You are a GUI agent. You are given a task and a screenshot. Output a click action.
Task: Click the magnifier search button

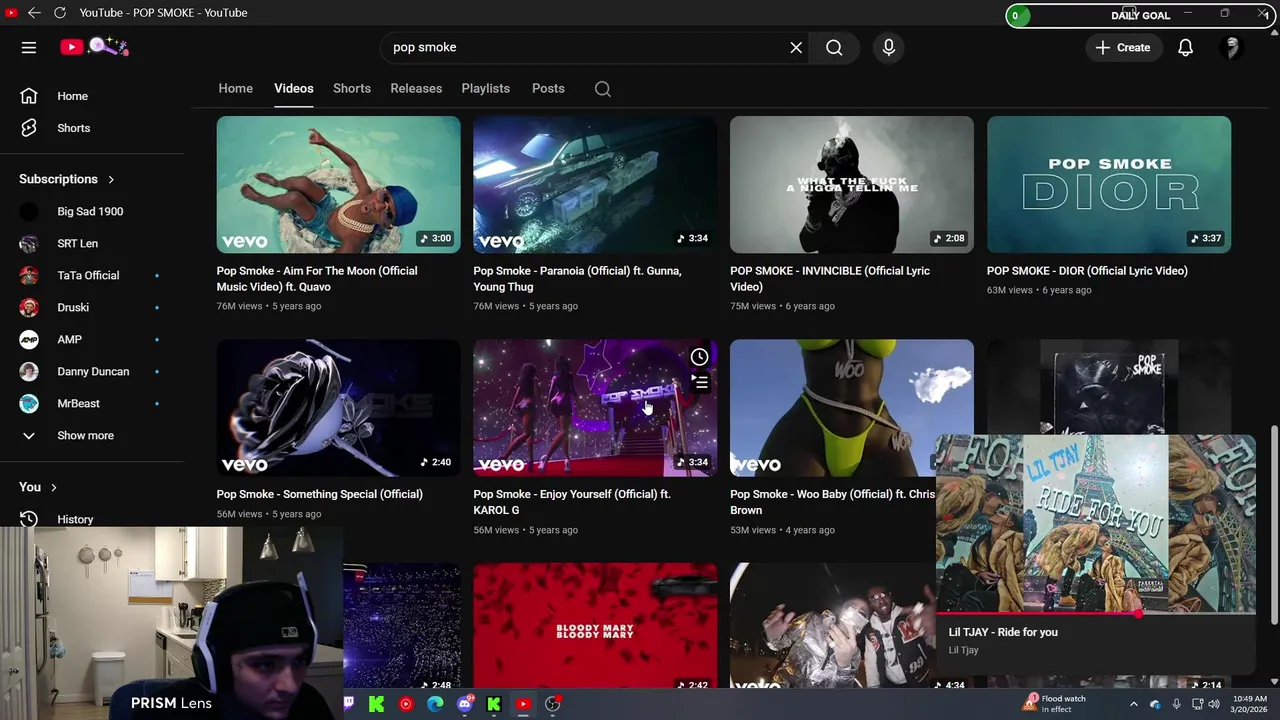click(x=834, y=47)
